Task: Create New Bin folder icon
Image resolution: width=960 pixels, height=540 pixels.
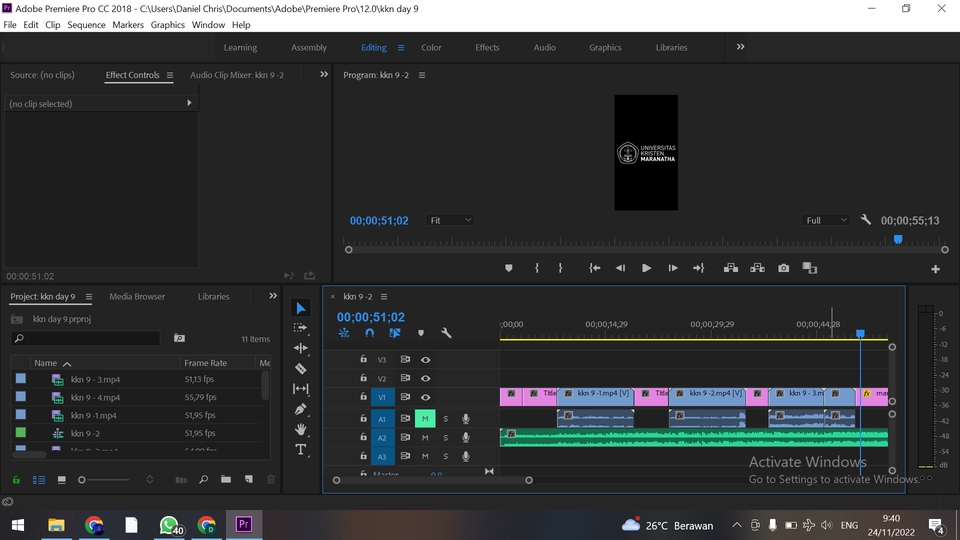Action: pos(226,479)
